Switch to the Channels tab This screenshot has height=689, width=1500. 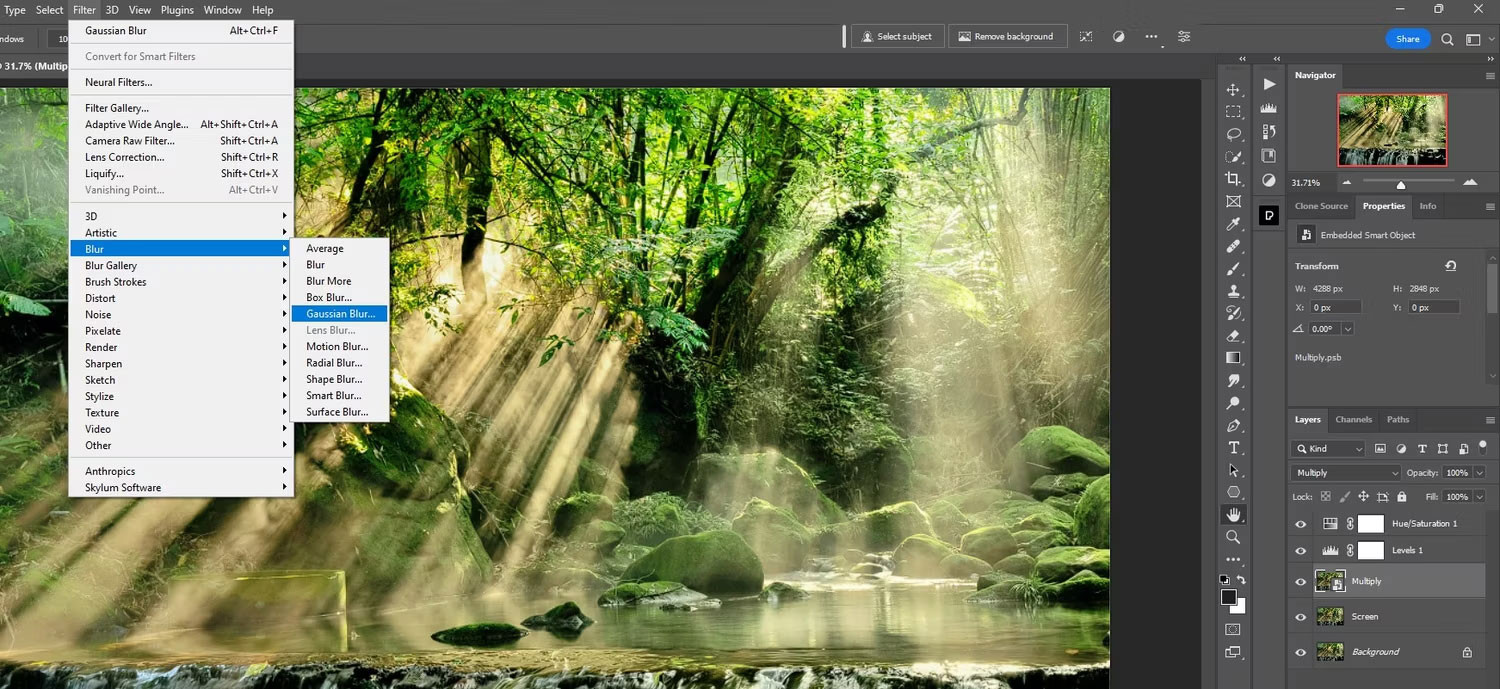tap(1353, 420)
